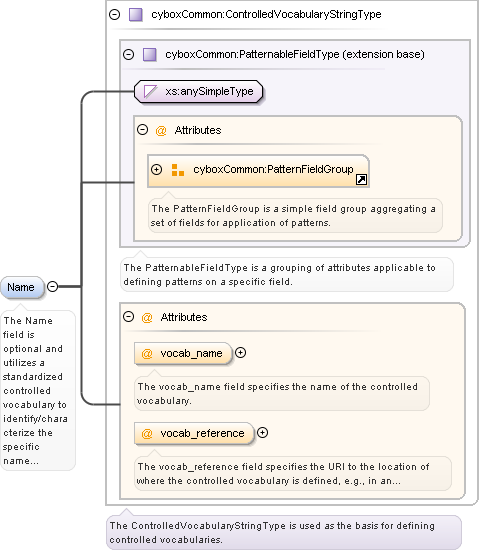Follow the PatternFieldGroup reference arrow icon
The width and height of the screenshot is (480, 553).
pyautogui.click(x=361, y=180)
